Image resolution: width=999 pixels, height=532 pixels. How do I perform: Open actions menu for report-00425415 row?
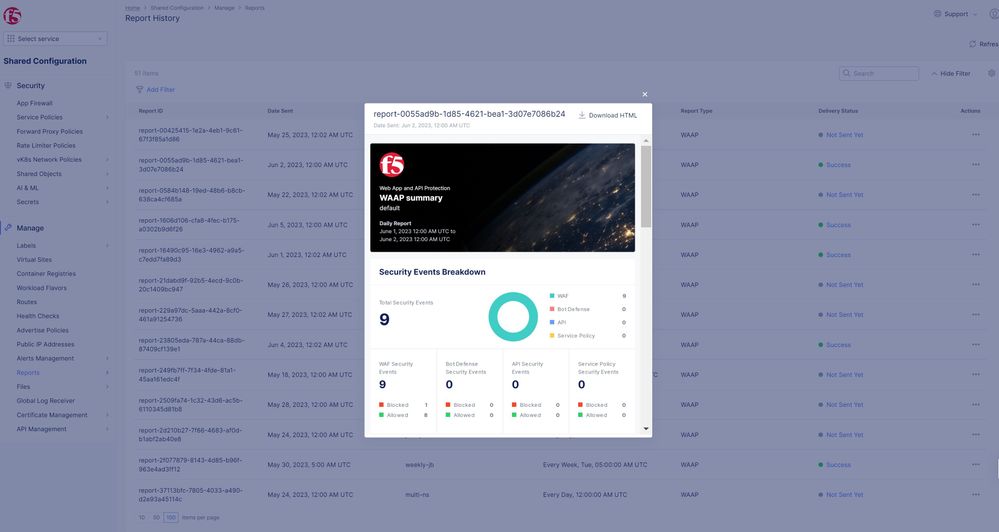click(x=975, y=134)
